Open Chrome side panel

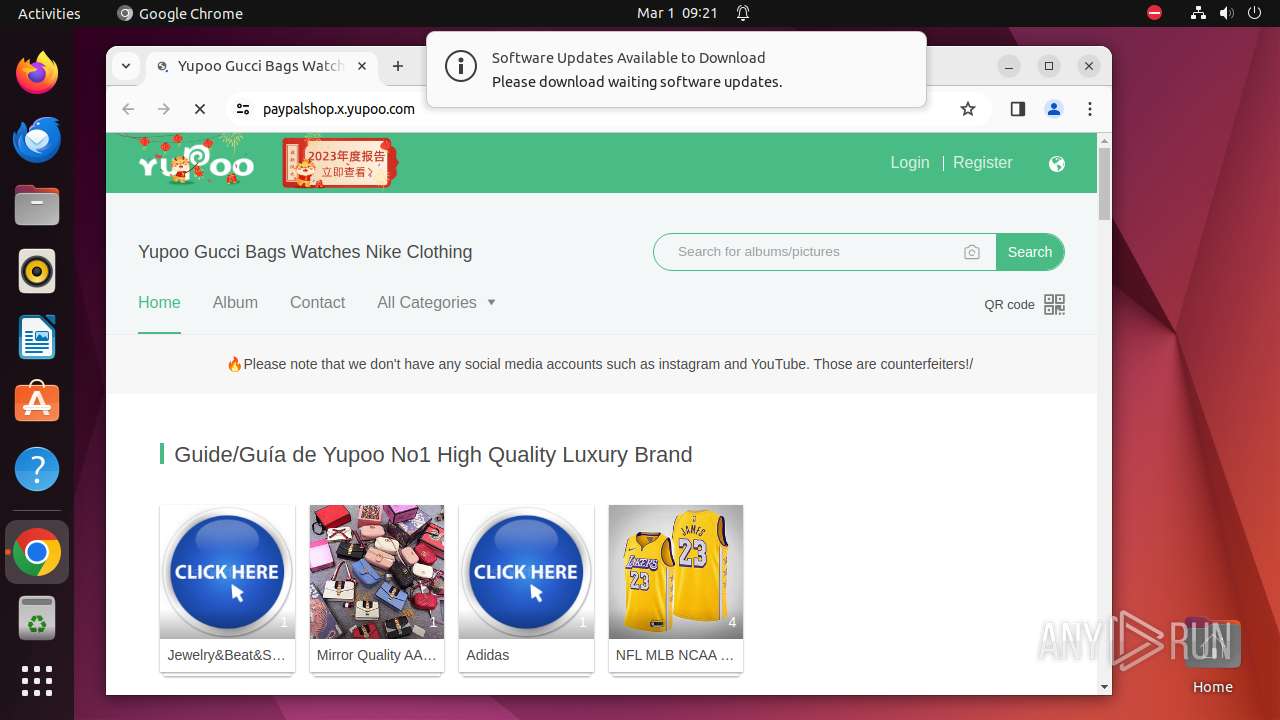coord(1018,109)
